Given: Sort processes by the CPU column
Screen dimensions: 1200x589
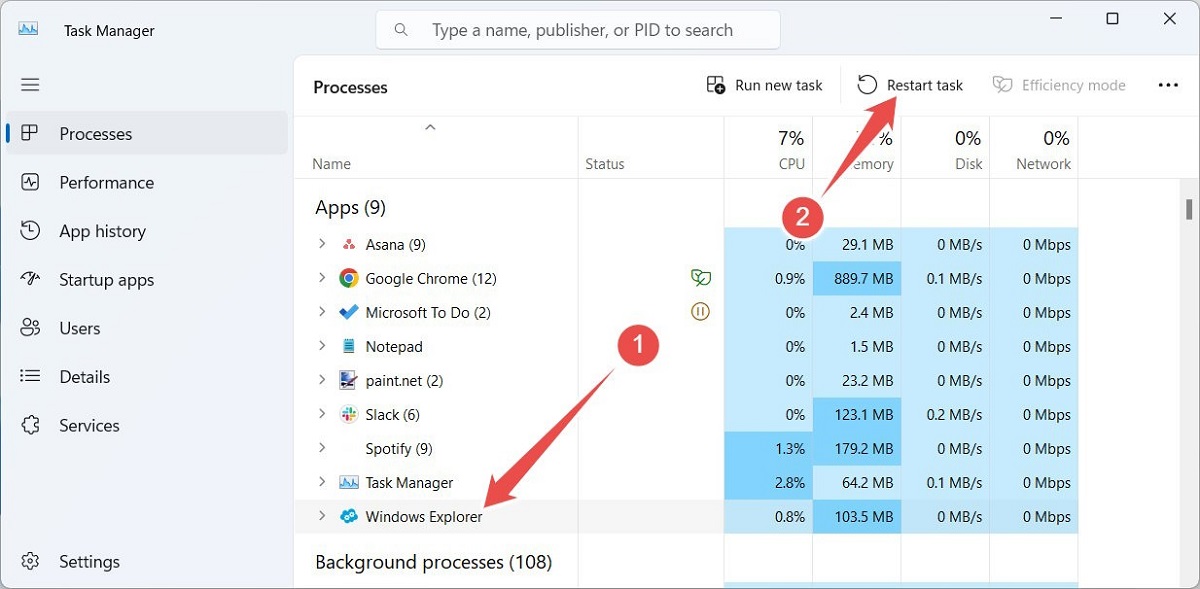Looking at the screenshot, I should click(789, 147).
